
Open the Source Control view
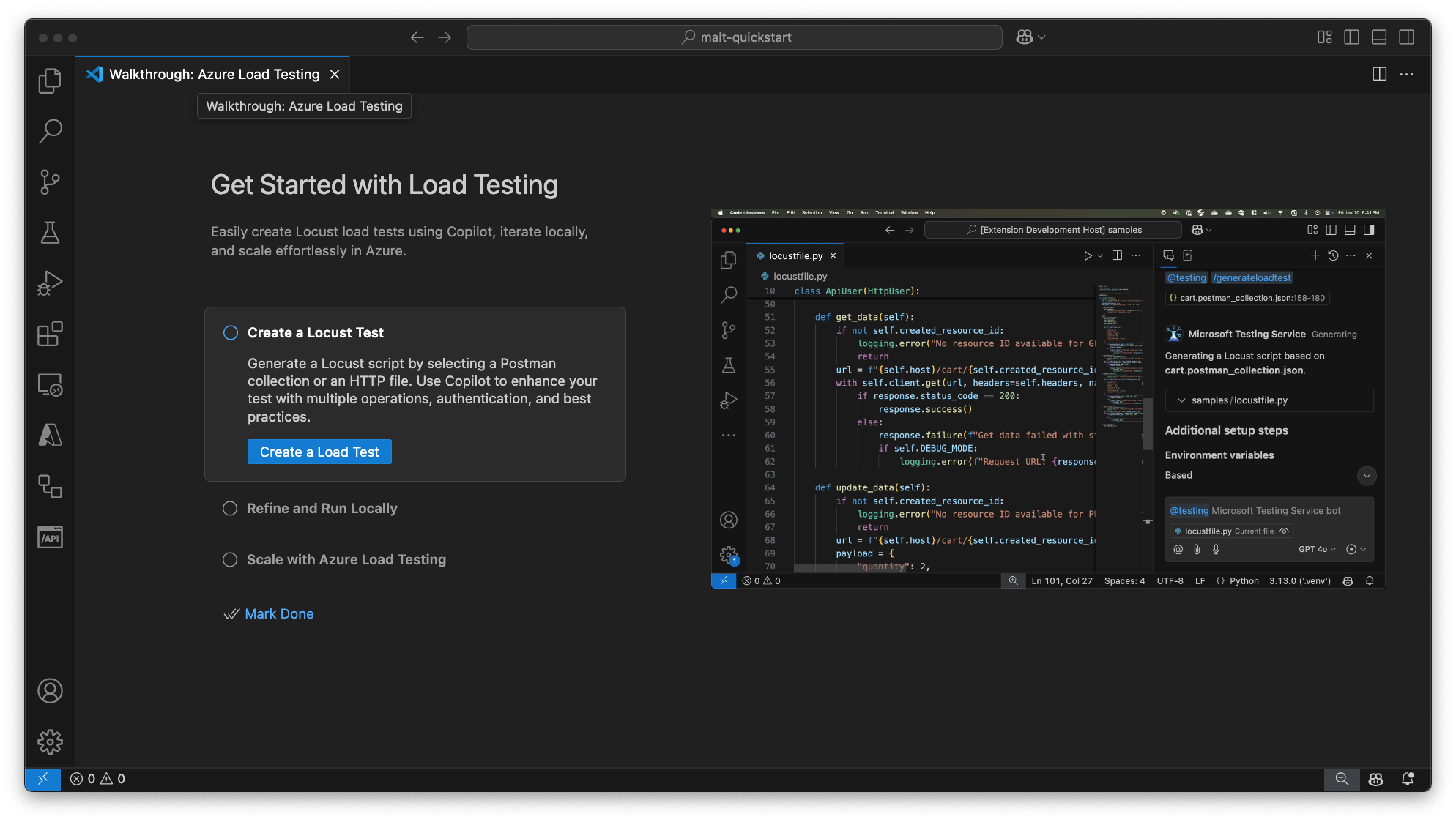pos(50,182)
